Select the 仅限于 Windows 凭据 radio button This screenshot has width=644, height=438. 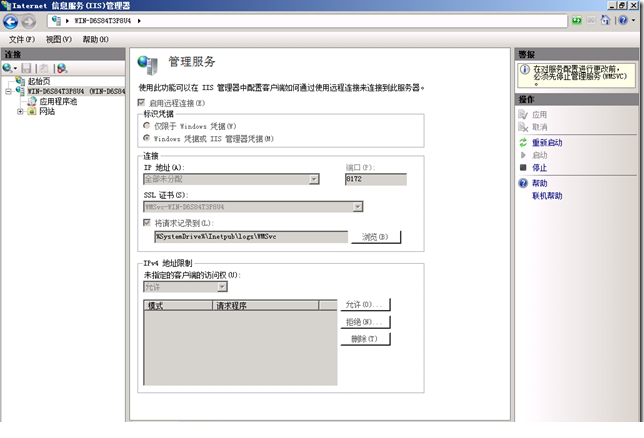pos(146,125)
